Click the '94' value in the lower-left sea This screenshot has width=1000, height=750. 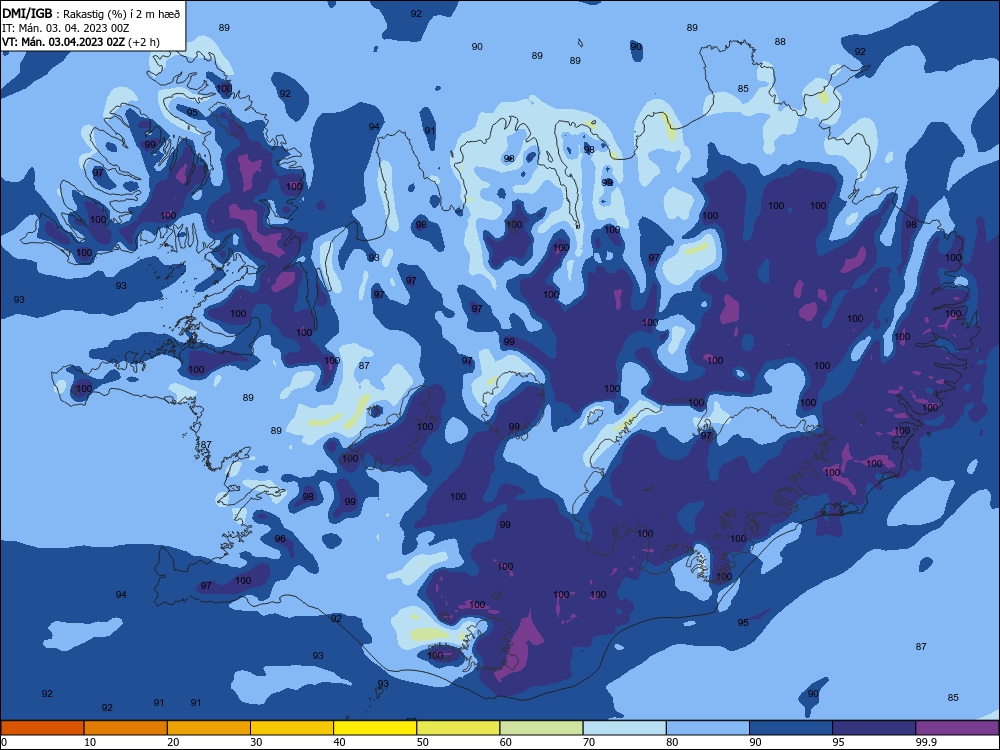click(x=121, y=594)
